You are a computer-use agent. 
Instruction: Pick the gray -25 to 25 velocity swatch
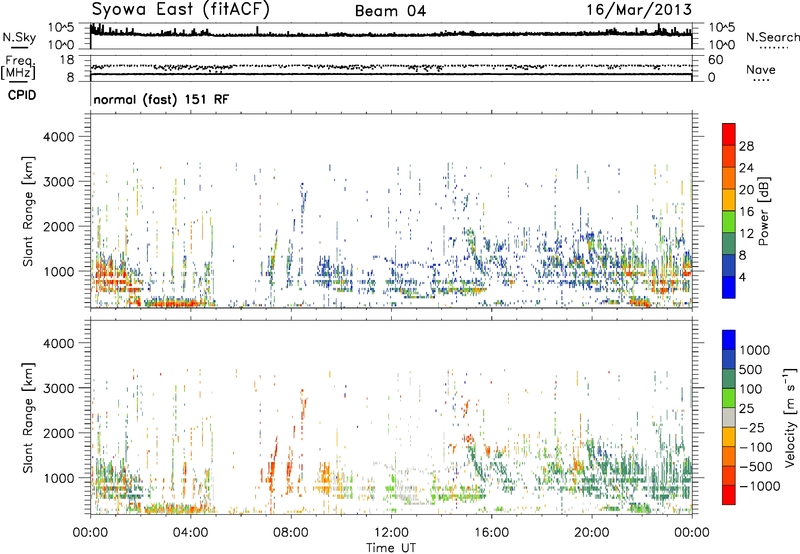pos(729,418)
